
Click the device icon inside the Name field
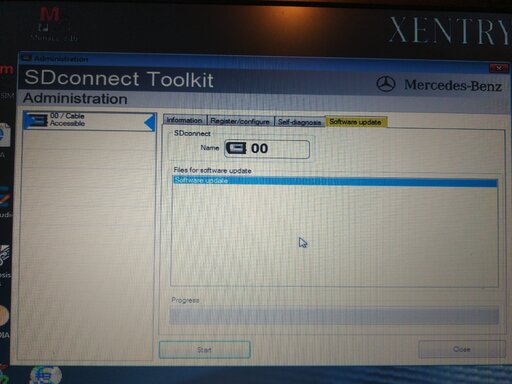click(236, 148)
